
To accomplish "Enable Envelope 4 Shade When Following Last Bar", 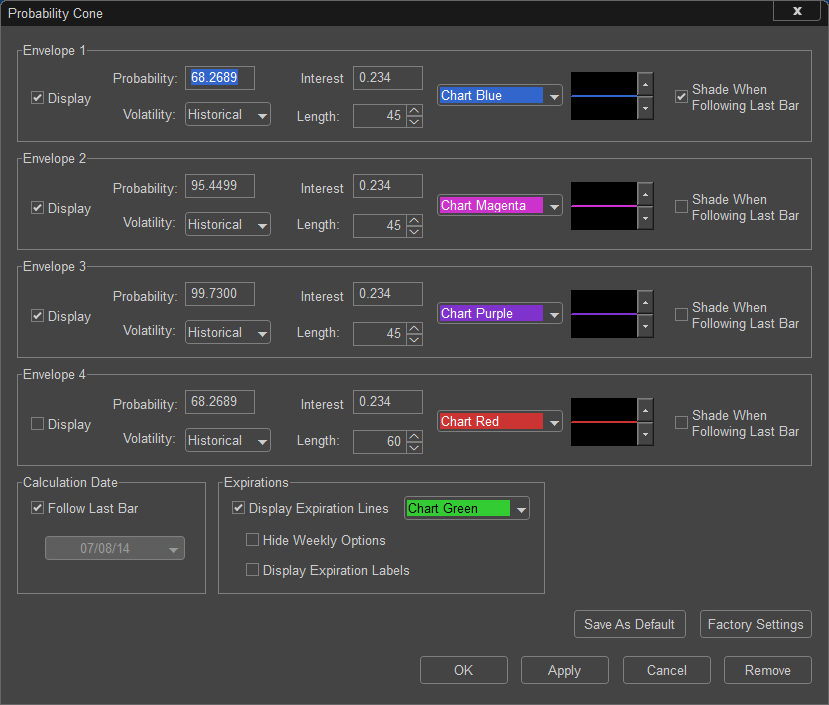I will tap(681, 423).
